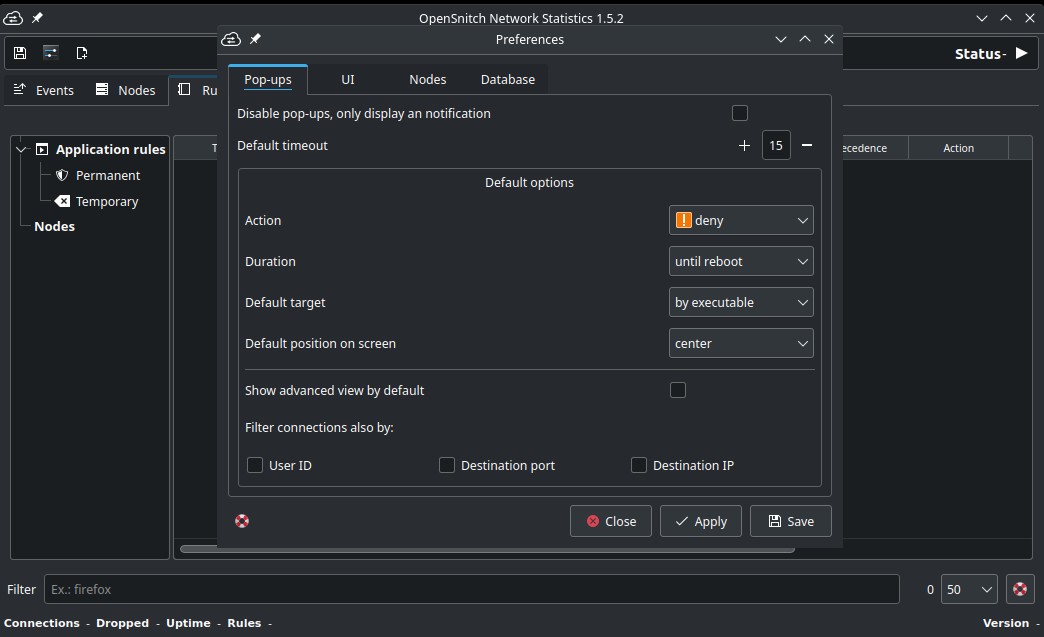The height and width of the screenshot is (637, 1044).
Task: Switch to the Events tab in the main window
Action: click(44, 90)
